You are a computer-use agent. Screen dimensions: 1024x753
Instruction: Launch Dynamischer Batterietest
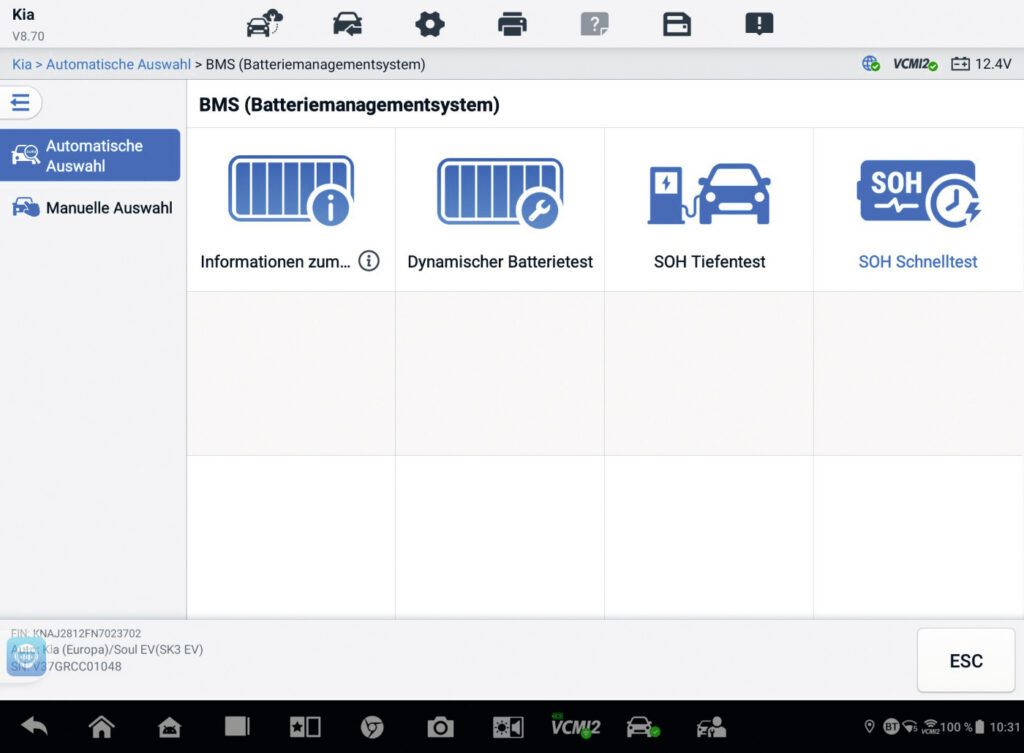[500, 211]
